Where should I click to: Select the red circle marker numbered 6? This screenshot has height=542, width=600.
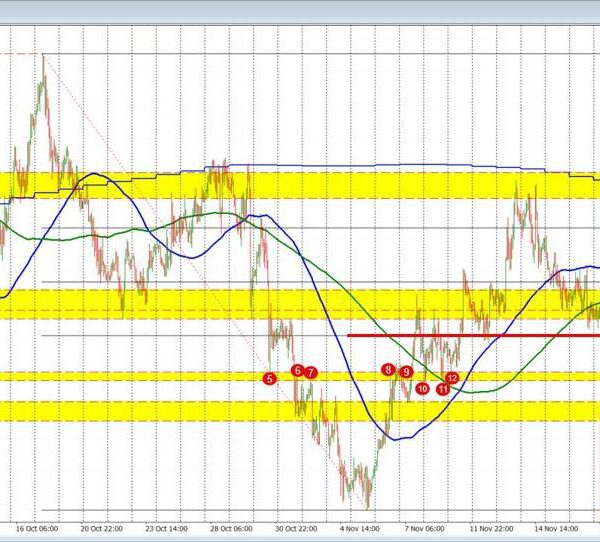click(x=297, y=371)
